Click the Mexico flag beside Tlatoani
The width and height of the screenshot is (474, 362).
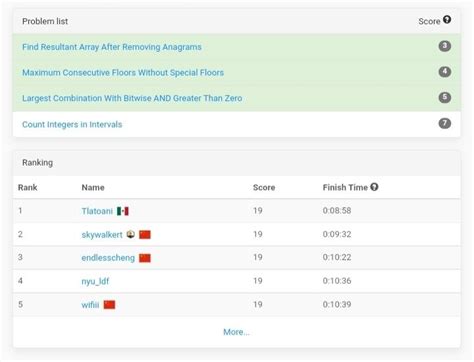click(x=123, y=211)
